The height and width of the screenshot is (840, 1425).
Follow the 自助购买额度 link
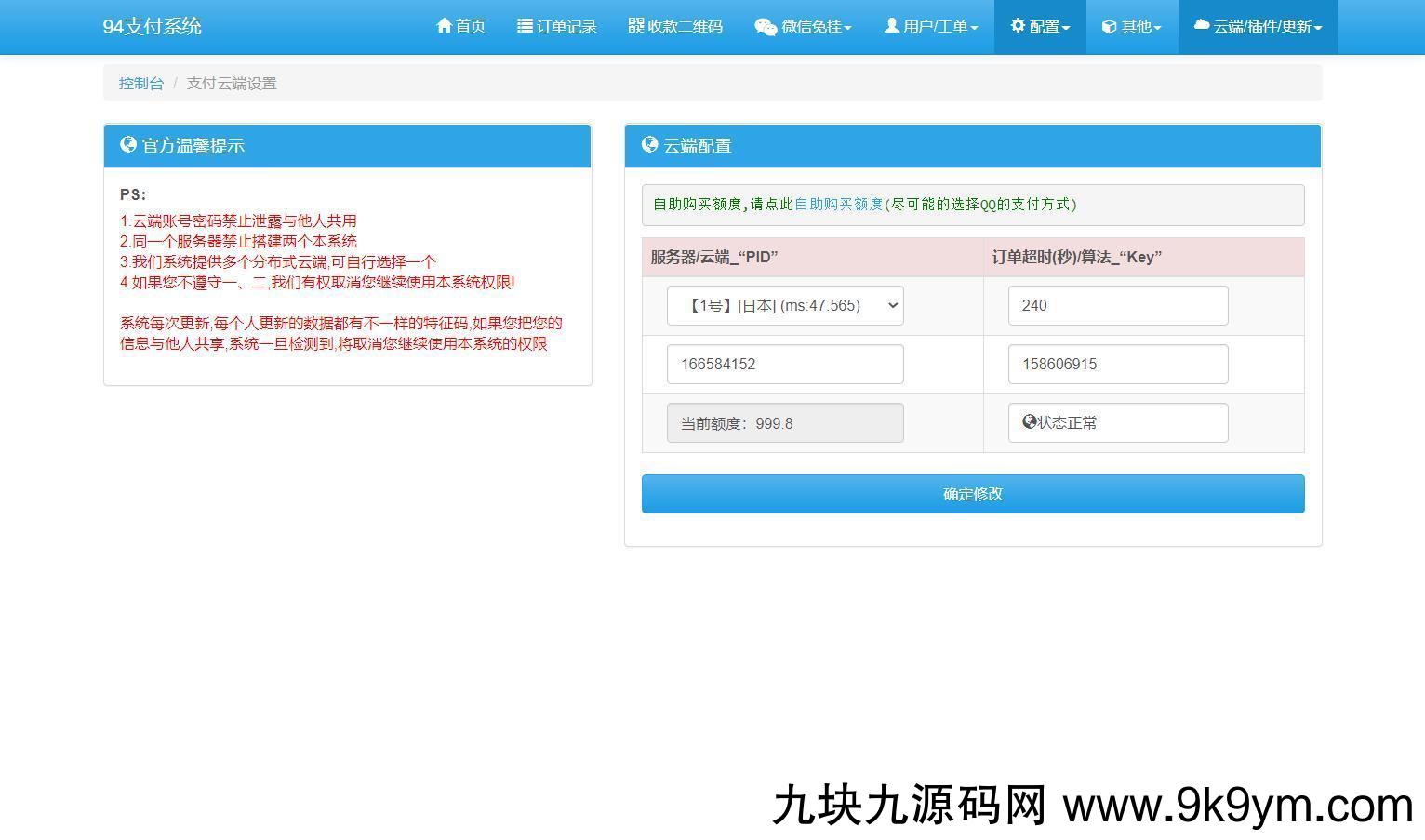click(x=838, y=205)
